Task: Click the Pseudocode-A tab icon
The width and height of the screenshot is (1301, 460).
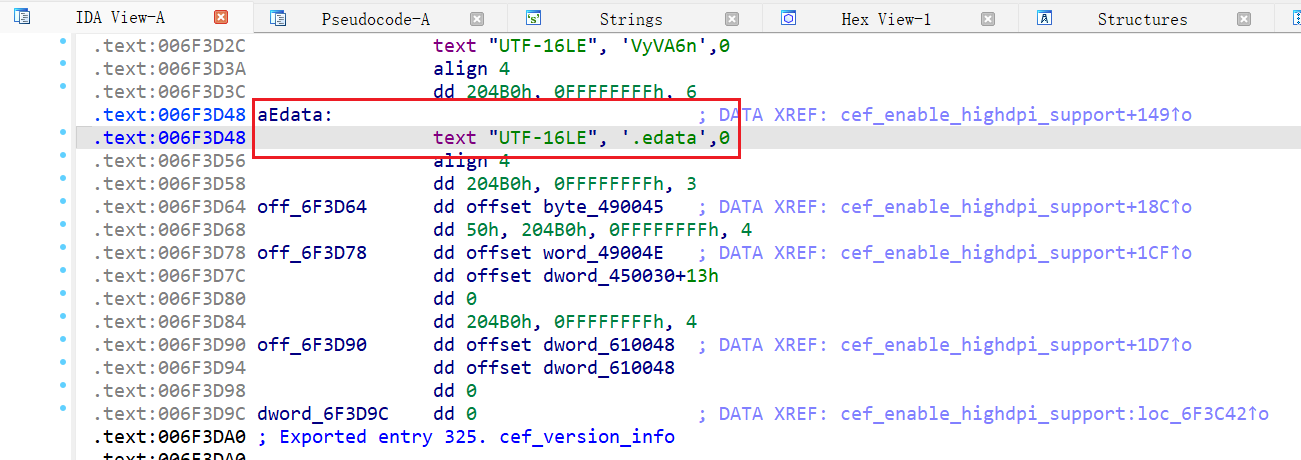Action: tap(279, 18)
